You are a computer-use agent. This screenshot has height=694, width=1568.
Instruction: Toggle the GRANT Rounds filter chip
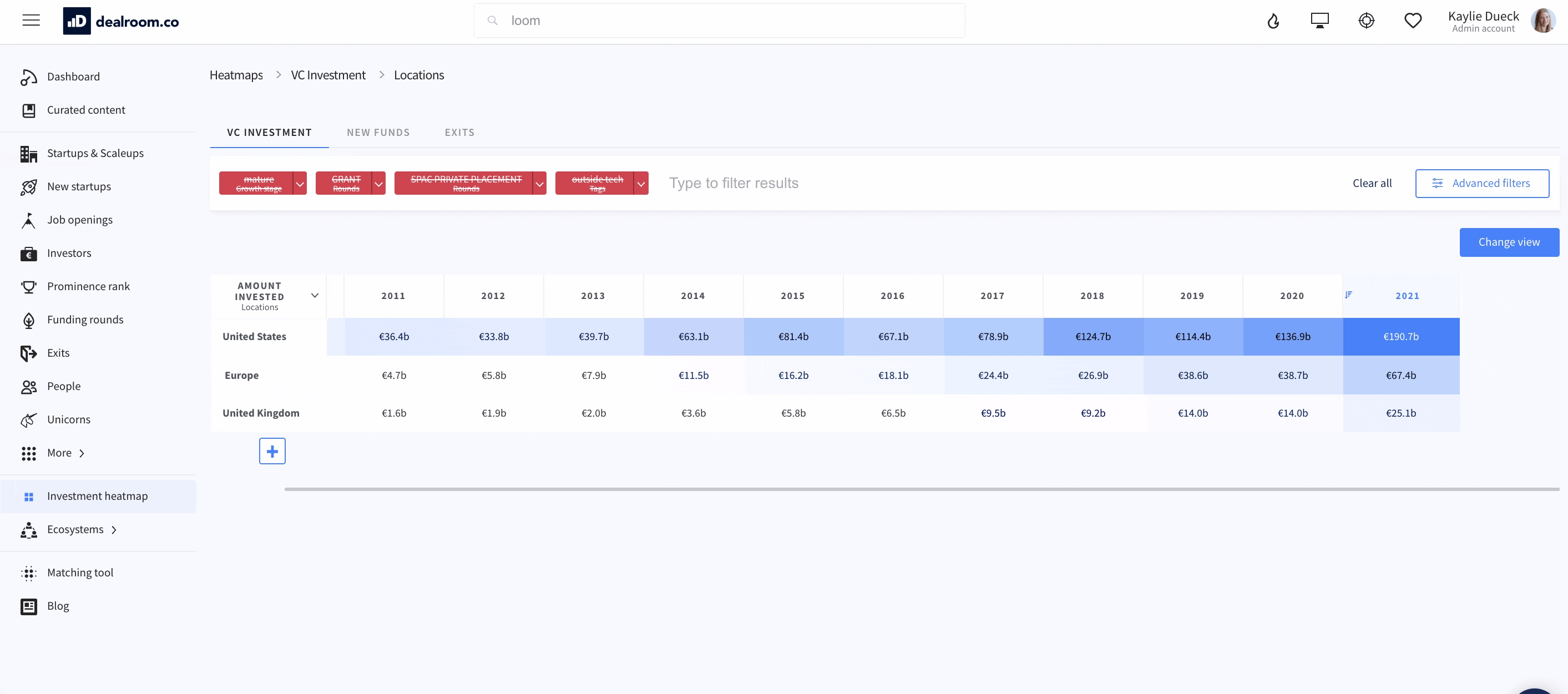tap(344, 183)
